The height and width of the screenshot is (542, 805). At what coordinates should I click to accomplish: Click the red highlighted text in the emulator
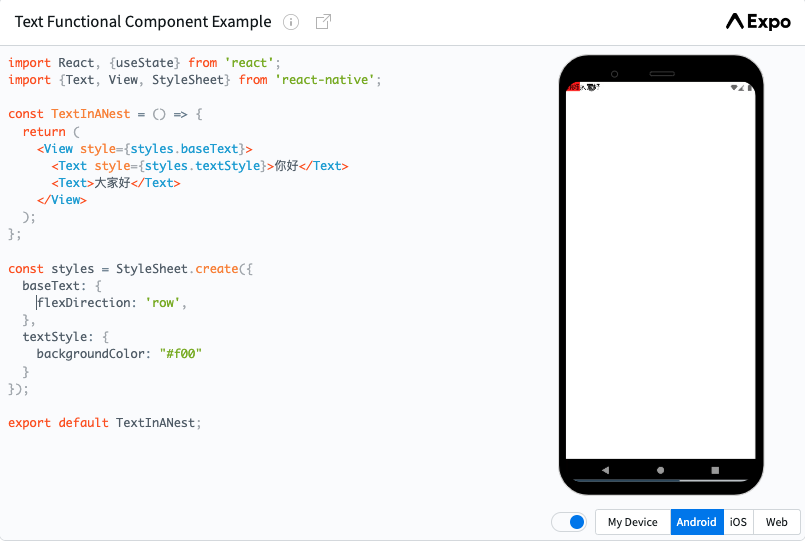click(573, 87)
